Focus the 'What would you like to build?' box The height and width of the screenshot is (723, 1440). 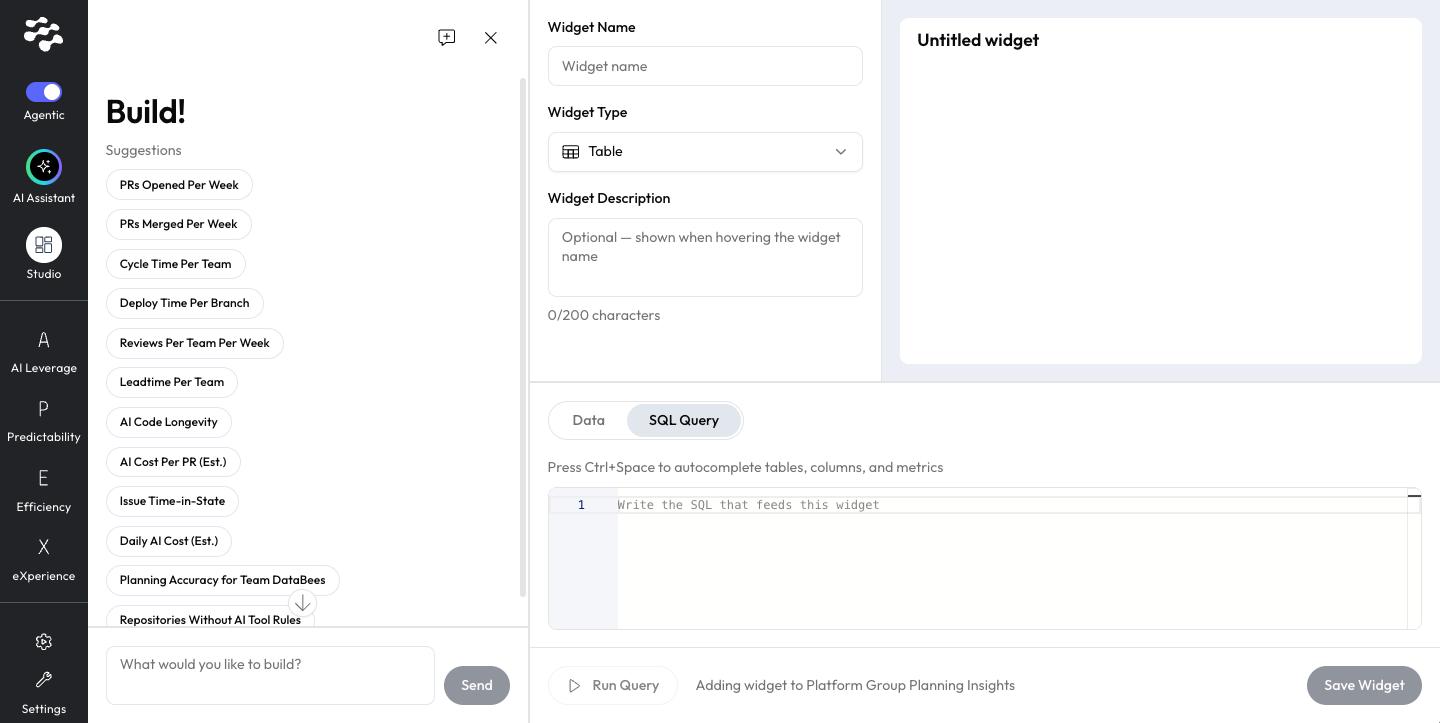tap(270, 675)
